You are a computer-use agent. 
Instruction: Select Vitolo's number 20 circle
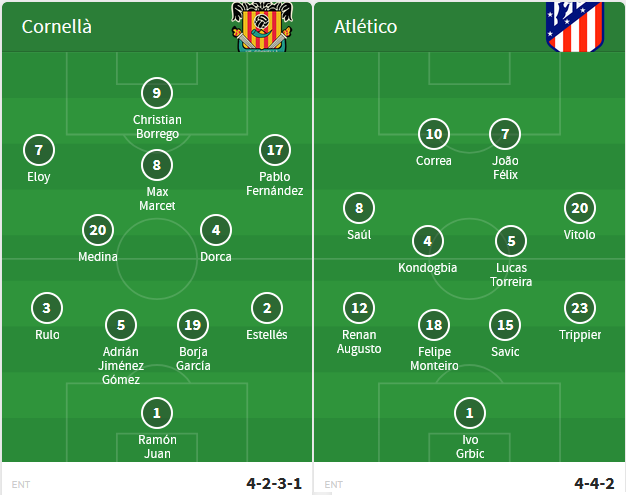coord(580,208)
